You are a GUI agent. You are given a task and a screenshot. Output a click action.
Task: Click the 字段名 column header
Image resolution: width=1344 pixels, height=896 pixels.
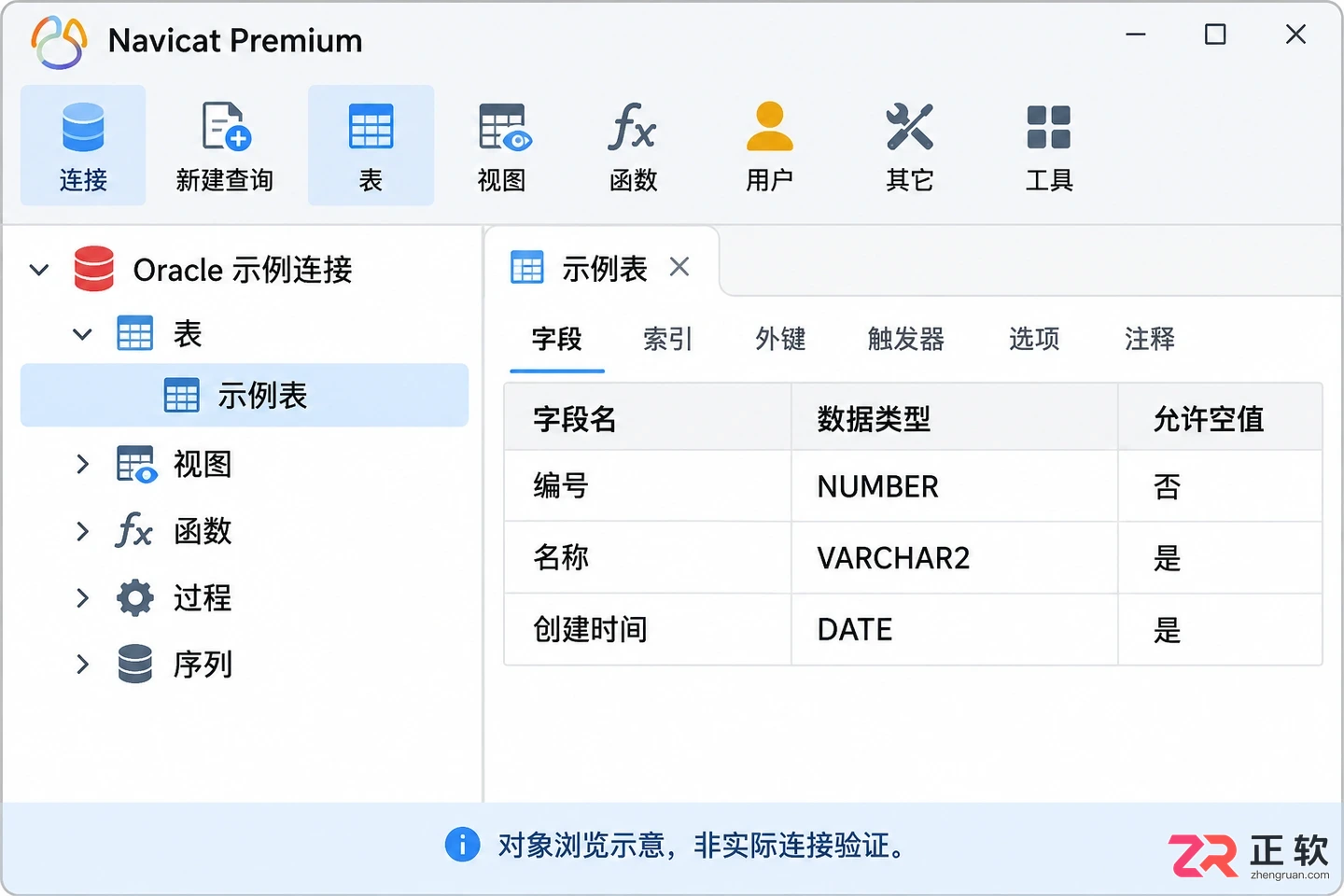coord(648,418)
